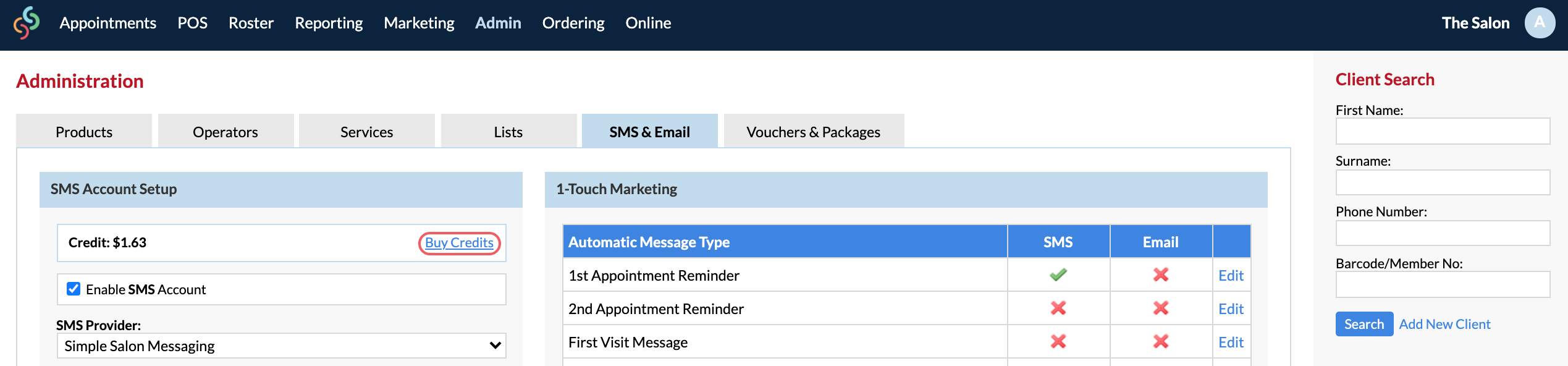Click the Client Search heading
The width and height of the screenshot is (1568, 366).
(1385, 79)
